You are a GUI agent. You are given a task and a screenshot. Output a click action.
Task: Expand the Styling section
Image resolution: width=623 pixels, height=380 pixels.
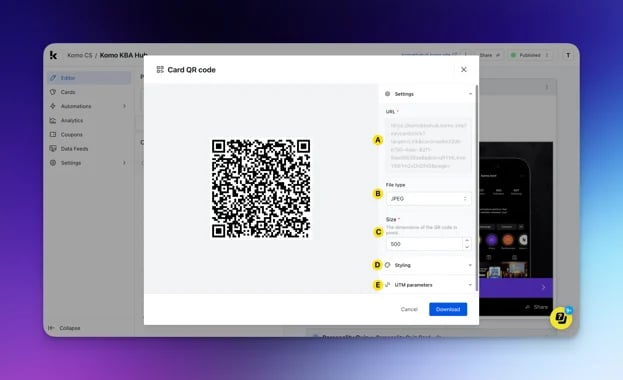(428, 265)
